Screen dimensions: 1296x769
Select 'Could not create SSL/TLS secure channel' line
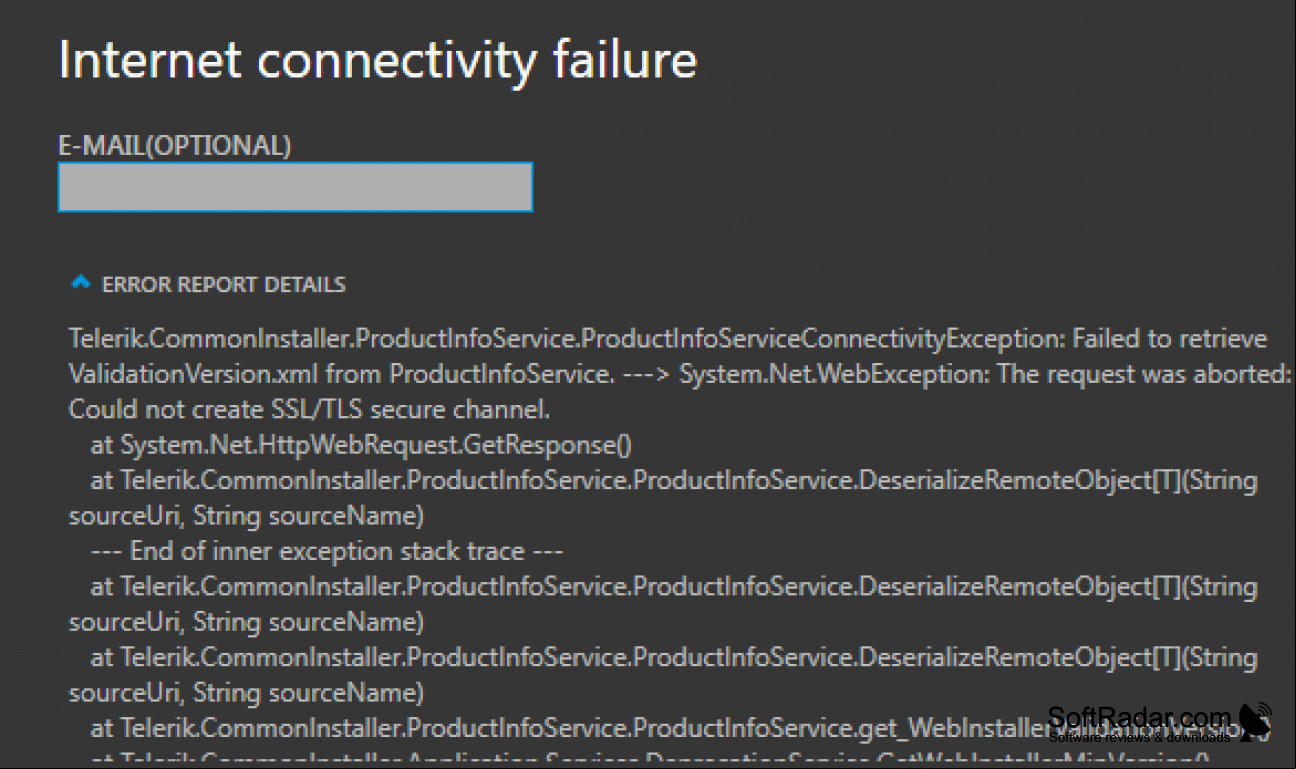[x=309, y=410]
